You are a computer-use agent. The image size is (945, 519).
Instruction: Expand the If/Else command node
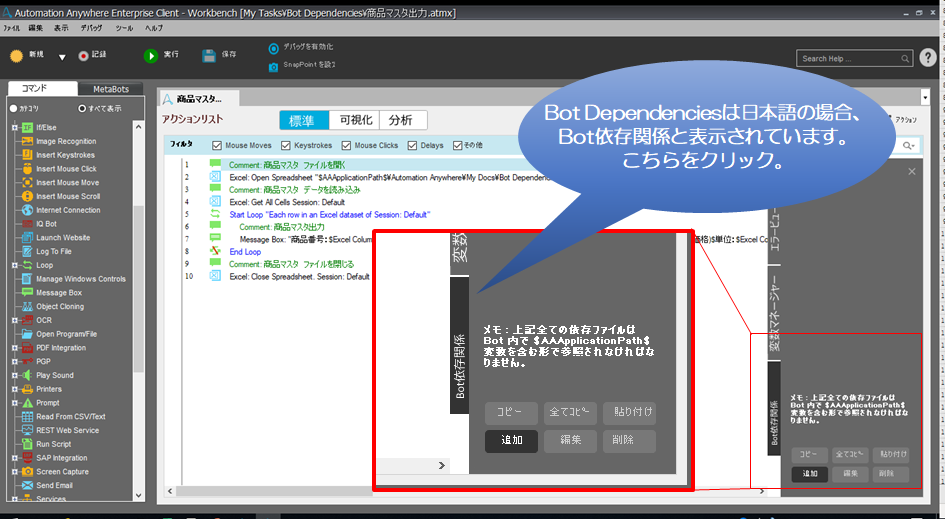click(15, 127)
